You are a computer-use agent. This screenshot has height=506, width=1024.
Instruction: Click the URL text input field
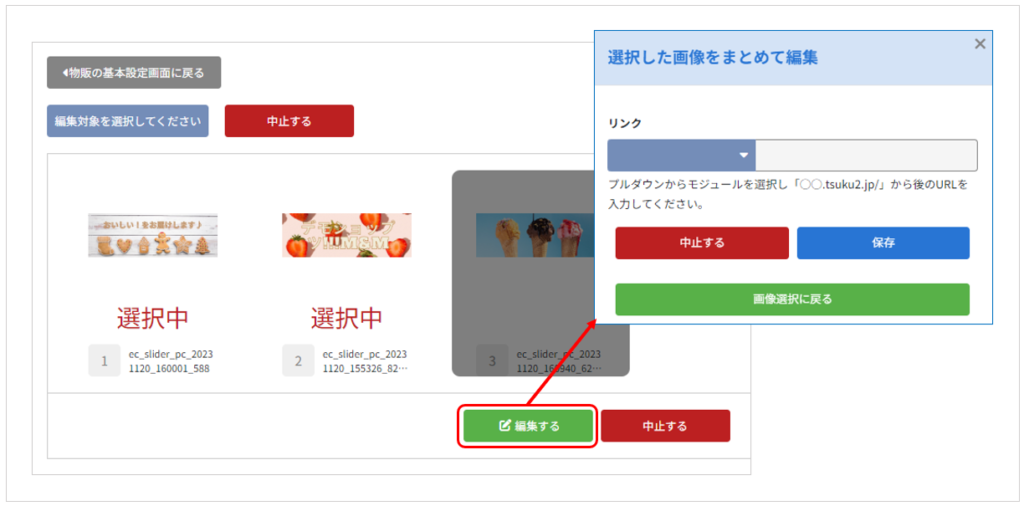(x=866, y=155)
